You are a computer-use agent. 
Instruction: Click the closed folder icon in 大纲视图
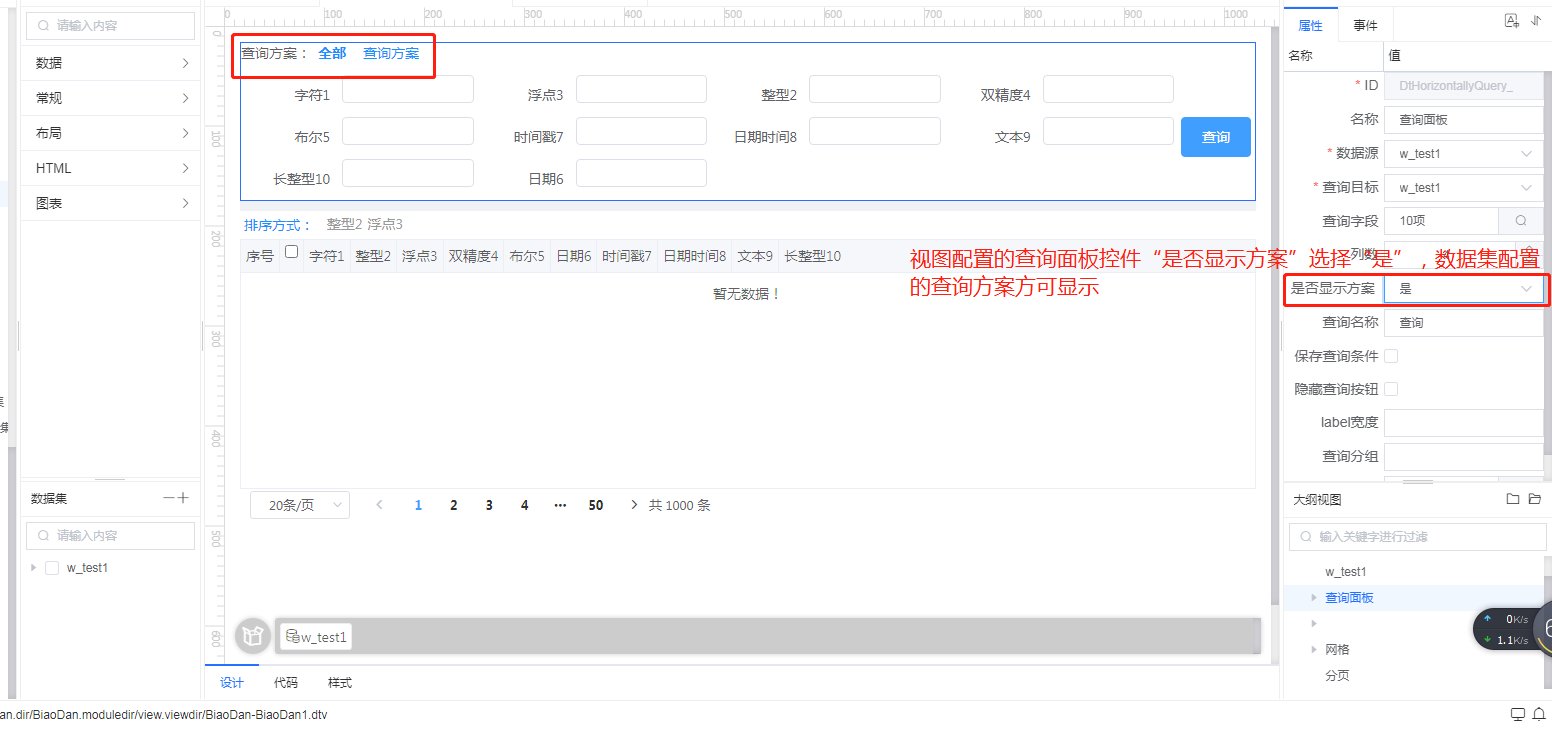coord(1513,499)
